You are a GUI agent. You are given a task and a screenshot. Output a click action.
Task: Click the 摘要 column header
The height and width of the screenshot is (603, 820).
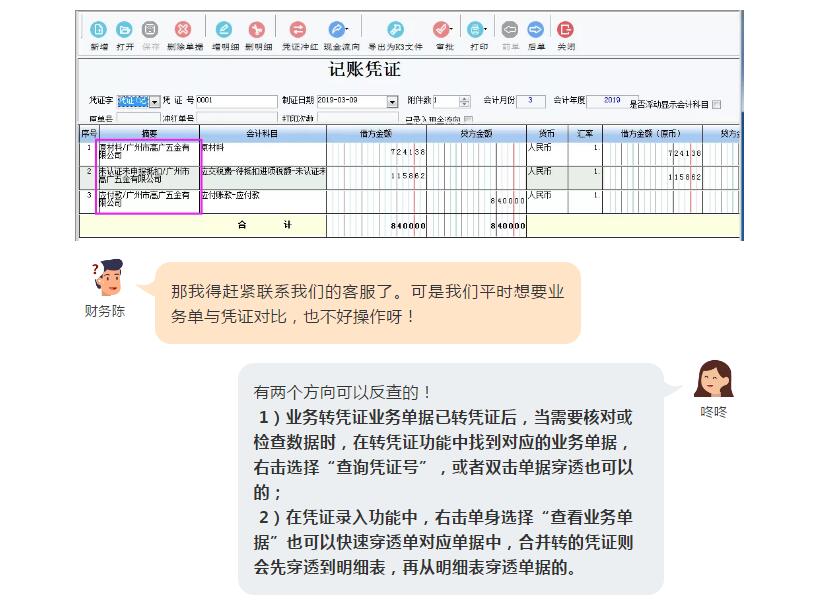tap(149, 133)
